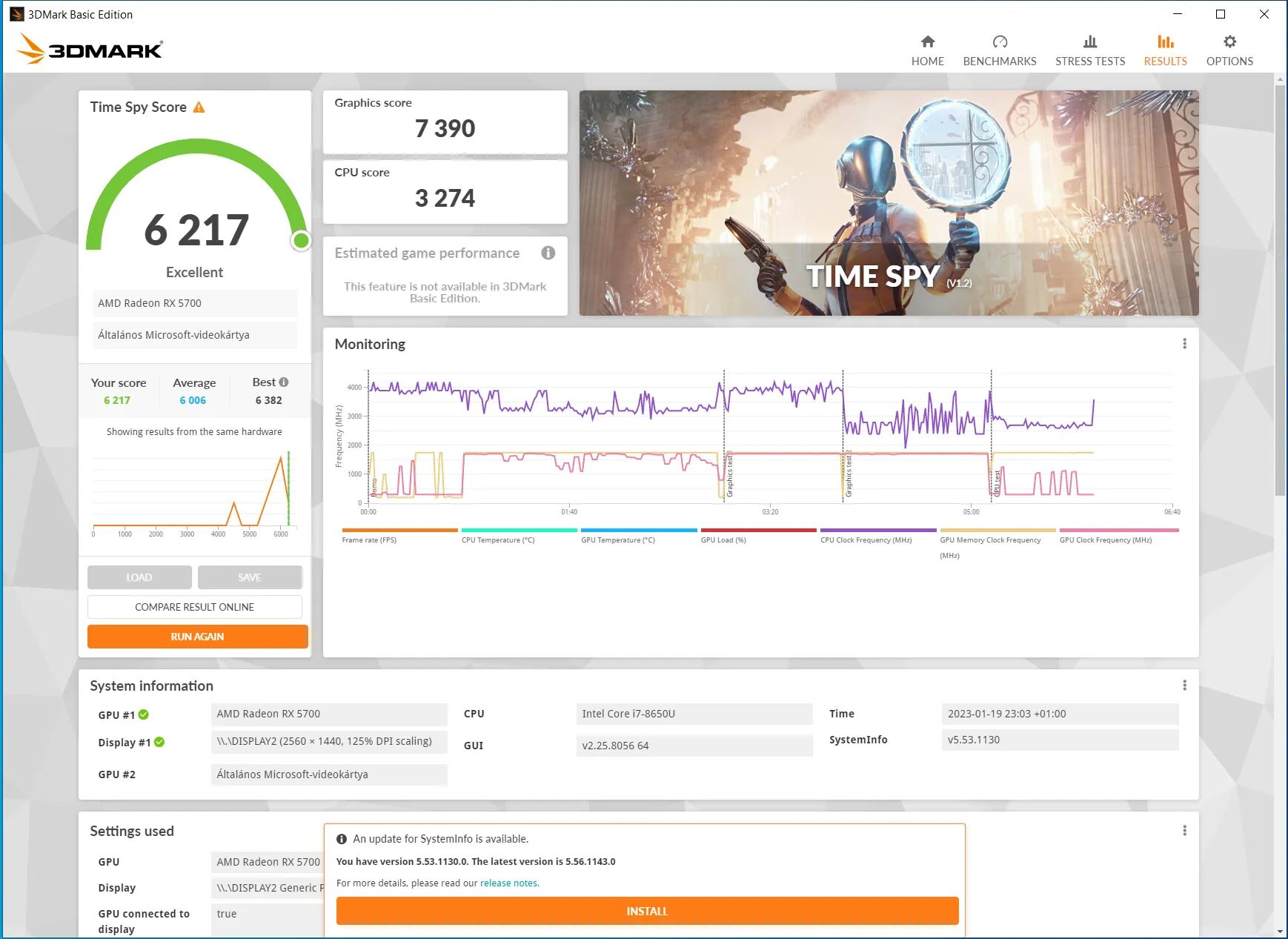Screen dimensions: 1288x939
Task: Click Your score value 6 217
Action: coord(117,400)
